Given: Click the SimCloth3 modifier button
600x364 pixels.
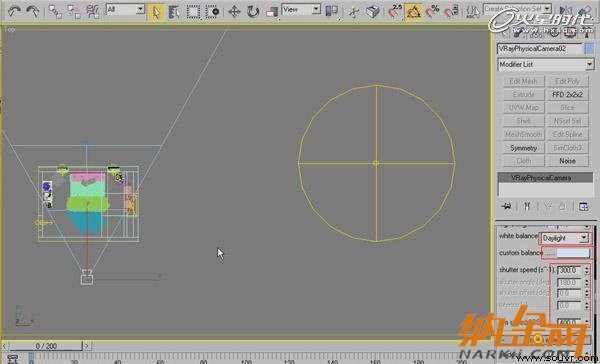Looking at the screenshot, I should [x=567, y=148].
